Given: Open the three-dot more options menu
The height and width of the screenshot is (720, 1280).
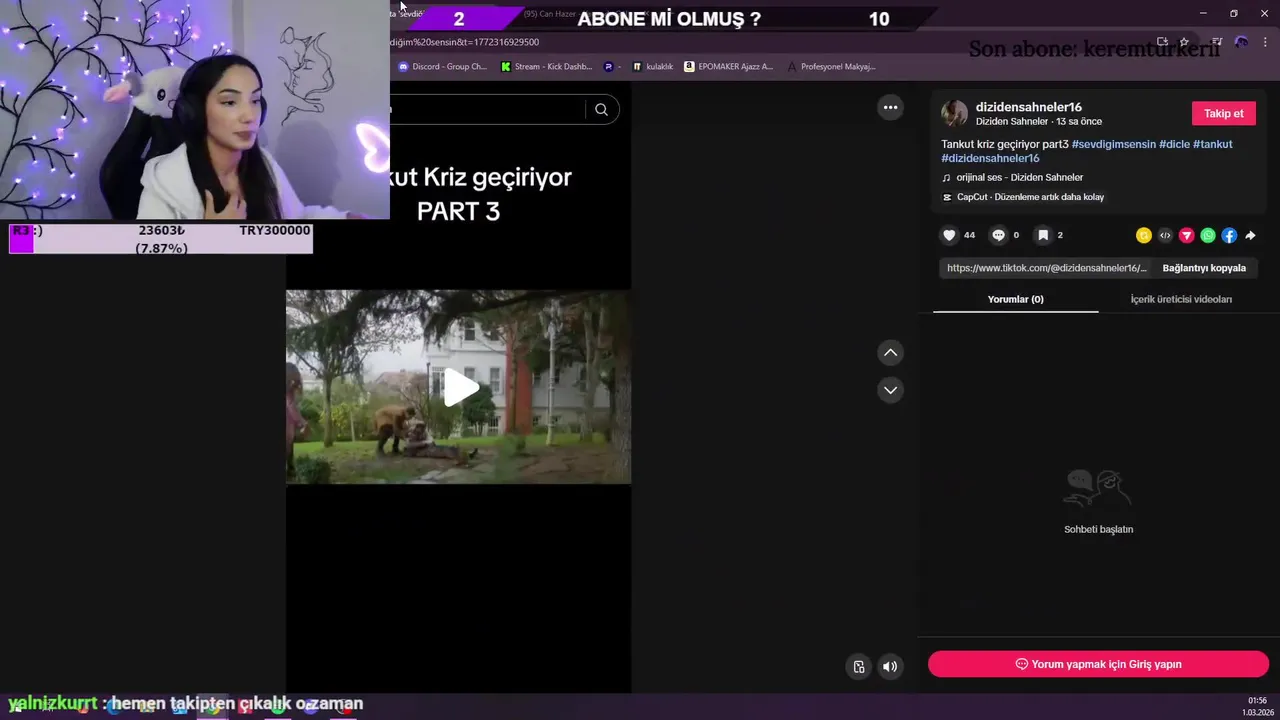Looking at the screenshot, I should pos(890,108).
